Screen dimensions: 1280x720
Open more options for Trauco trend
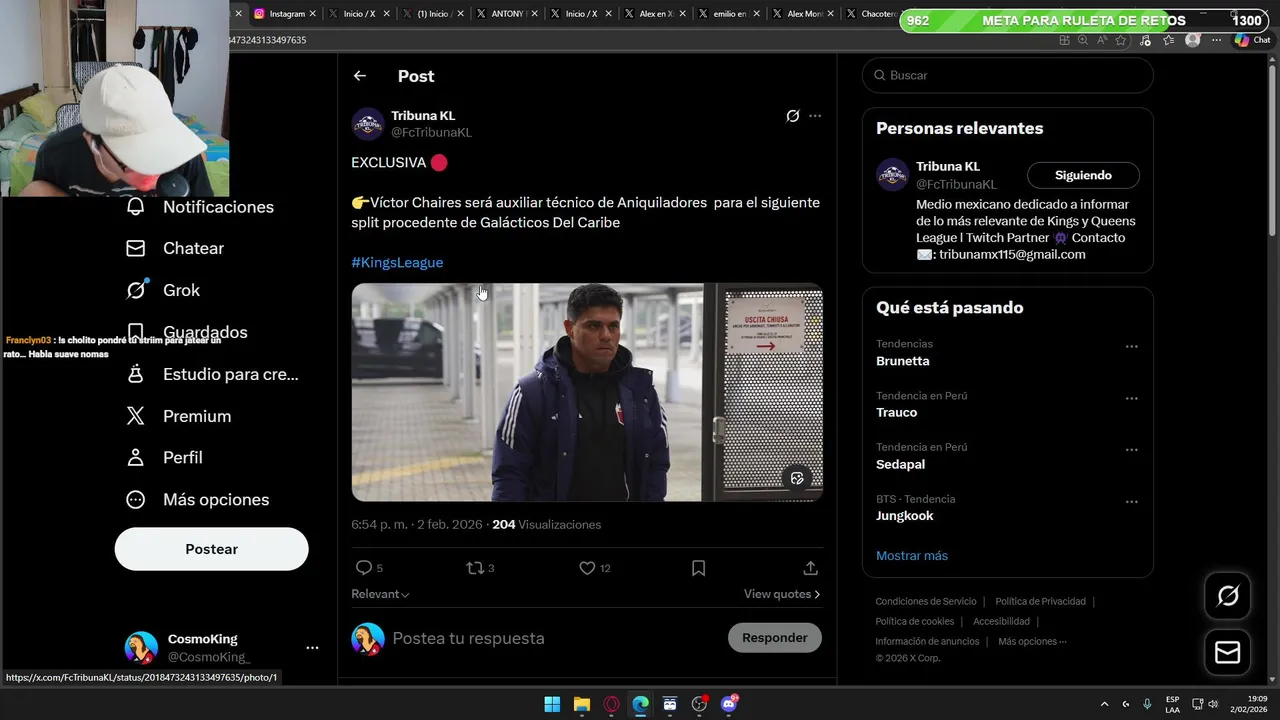click(x=1132, y=398)
